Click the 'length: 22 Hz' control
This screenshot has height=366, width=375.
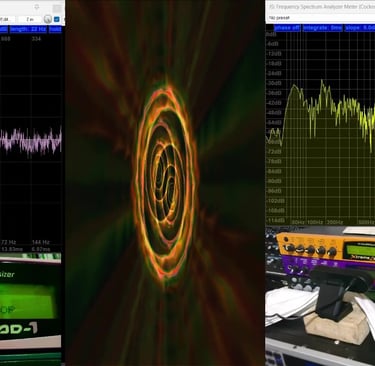28,29
